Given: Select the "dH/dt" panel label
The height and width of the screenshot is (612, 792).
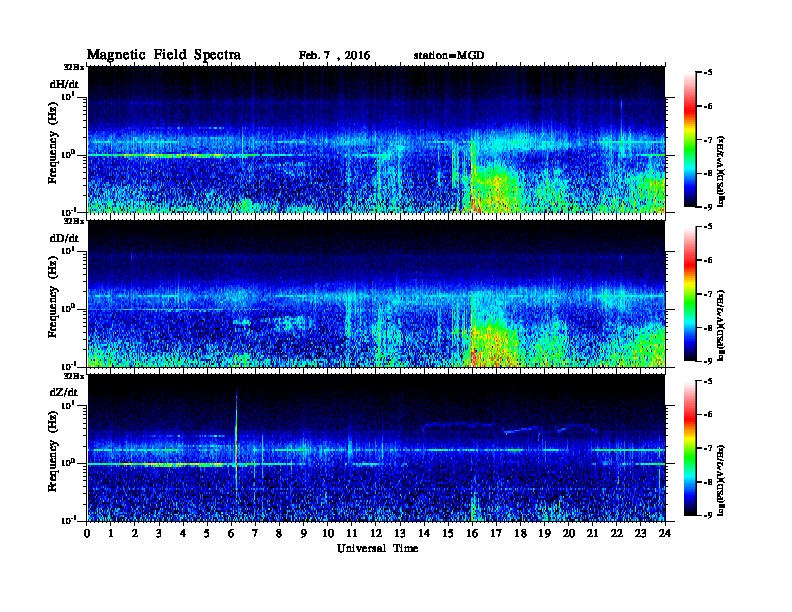Looking at the screenshot, I should (64, 84).
